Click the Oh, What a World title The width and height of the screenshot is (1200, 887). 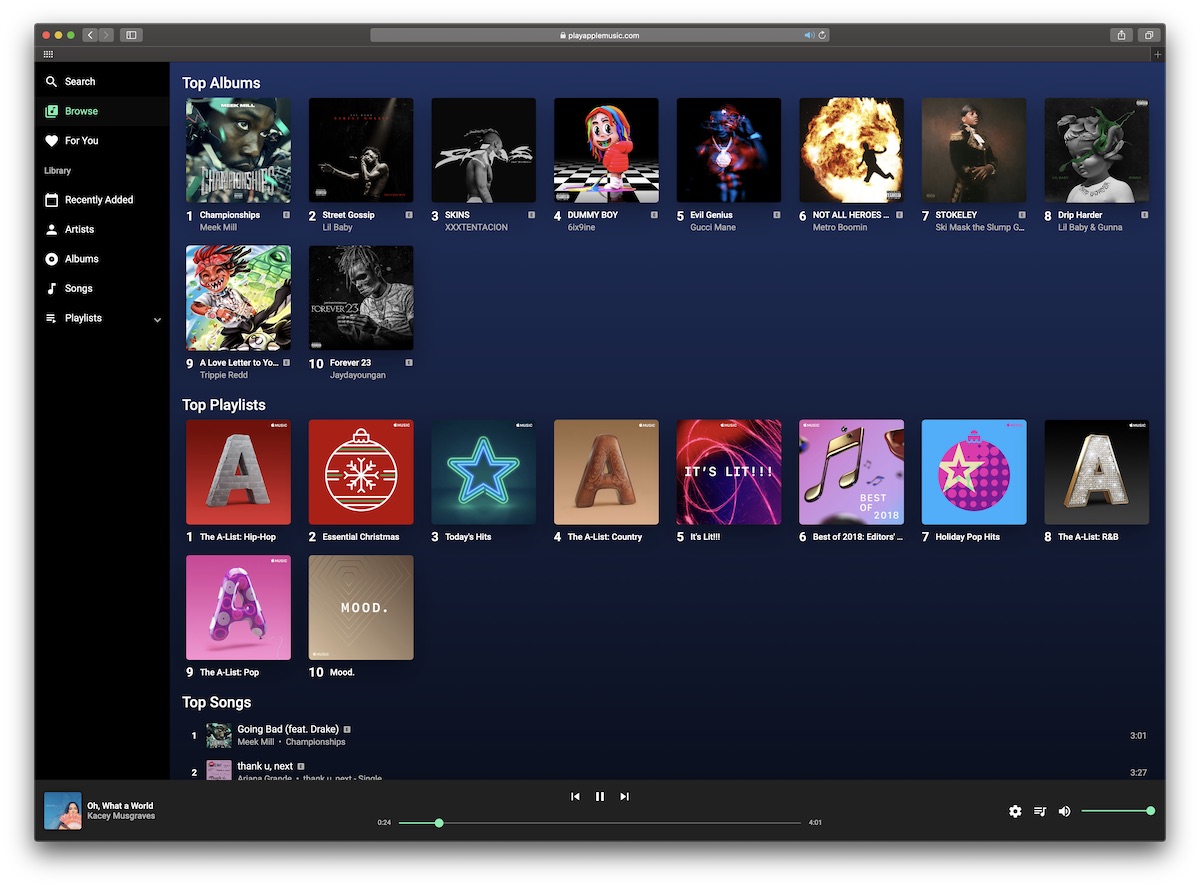(120, 806)
